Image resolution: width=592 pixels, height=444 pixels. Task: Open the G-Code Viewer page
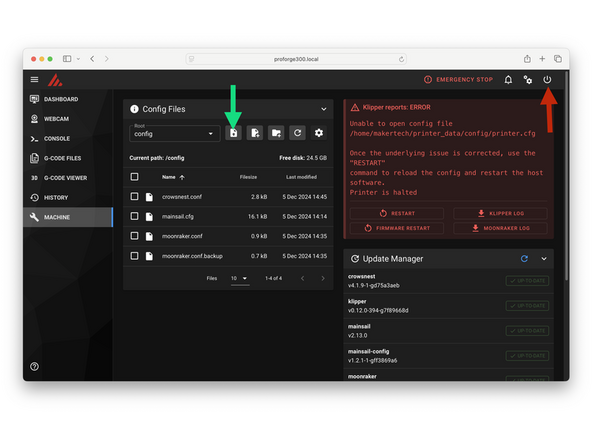tap(68, 178)
